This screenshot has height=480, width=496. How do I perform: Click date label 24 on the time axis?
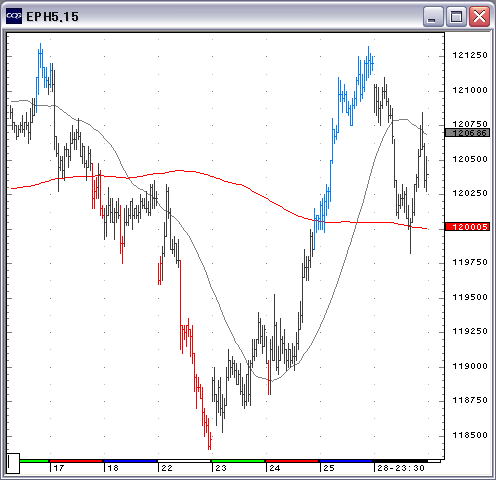275,468
